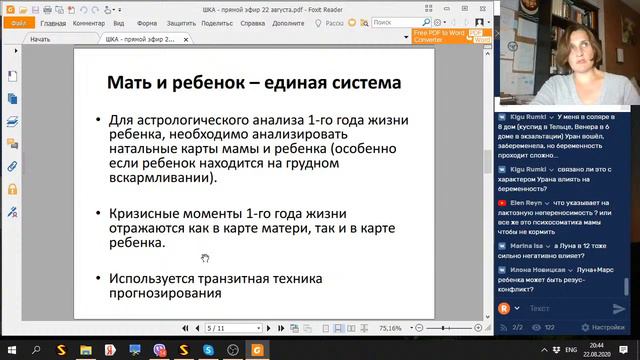Open chat Настройки settings
This screenshot has width=640, height=360.
pyautogui.click(x=603, y=327)
